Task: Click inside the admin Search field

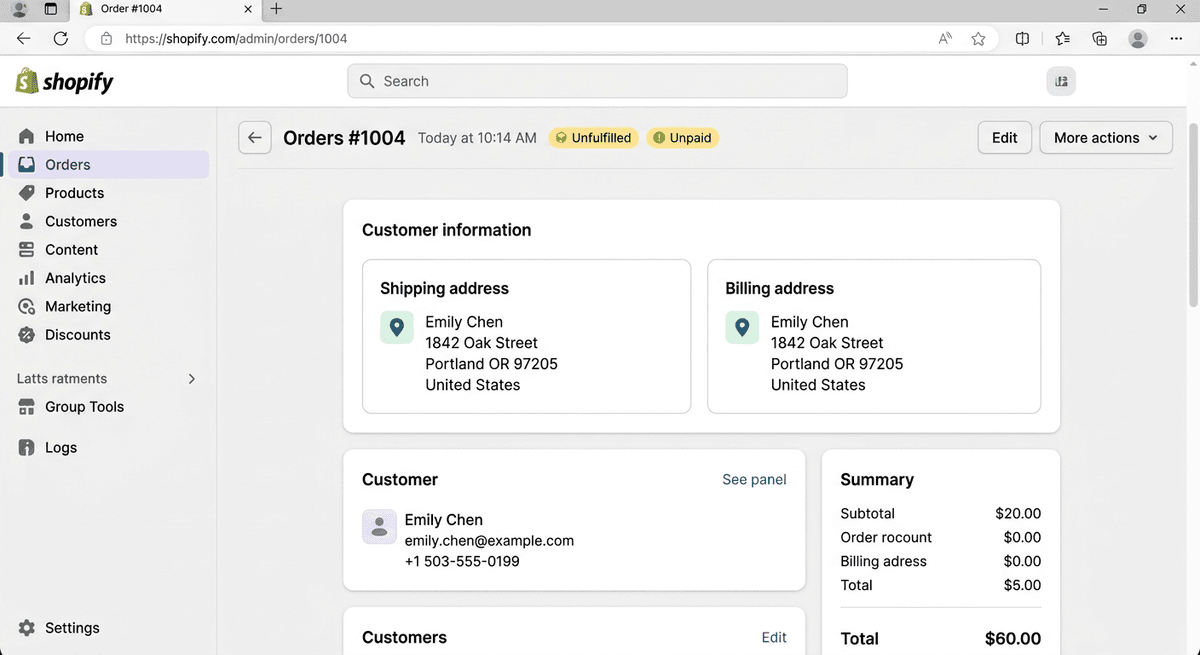Action: click(597, 81)
